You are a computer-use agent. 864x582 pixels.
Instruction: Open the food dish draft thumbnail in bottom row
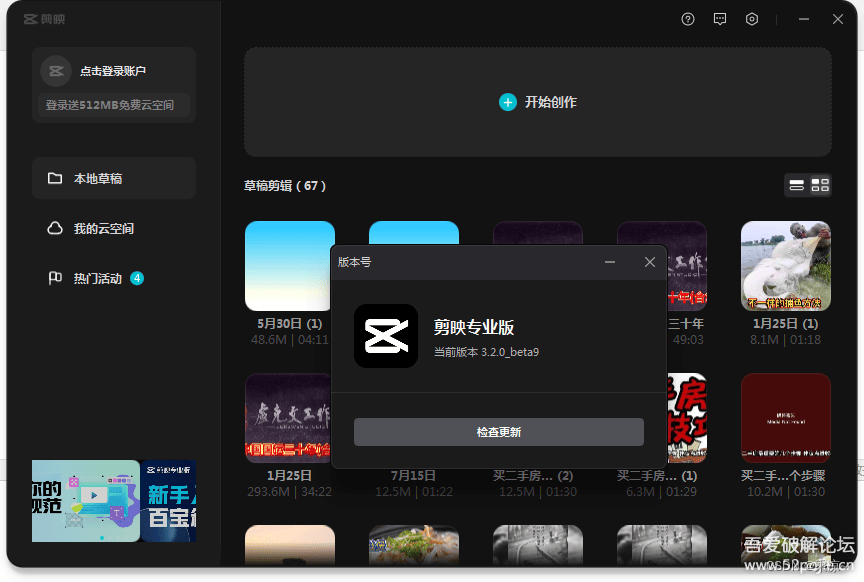[414, 546]
